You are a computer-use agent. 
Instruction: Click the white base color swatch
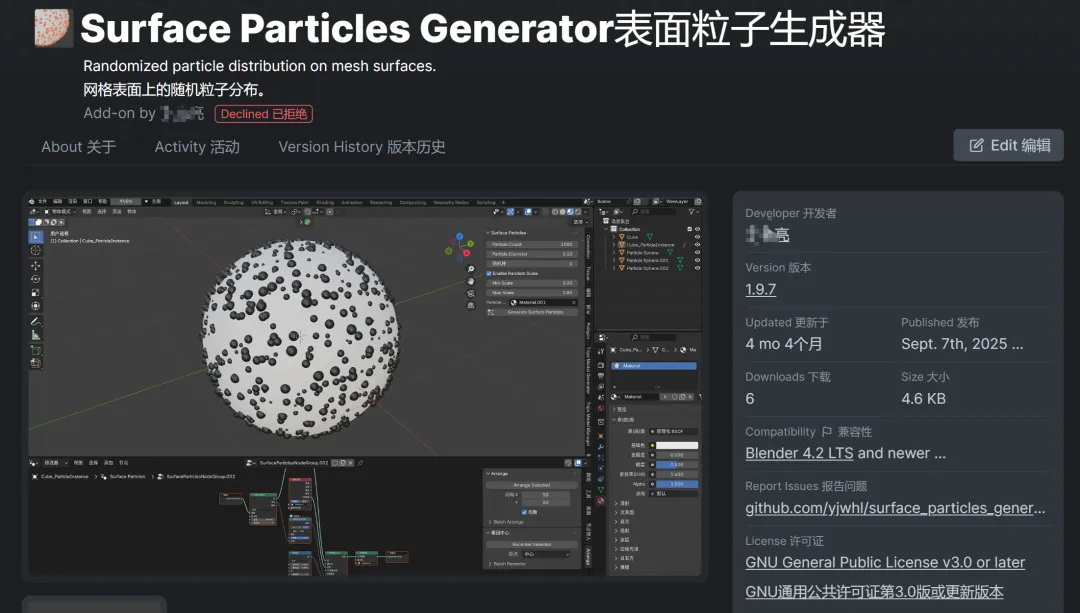coord(677,445)
